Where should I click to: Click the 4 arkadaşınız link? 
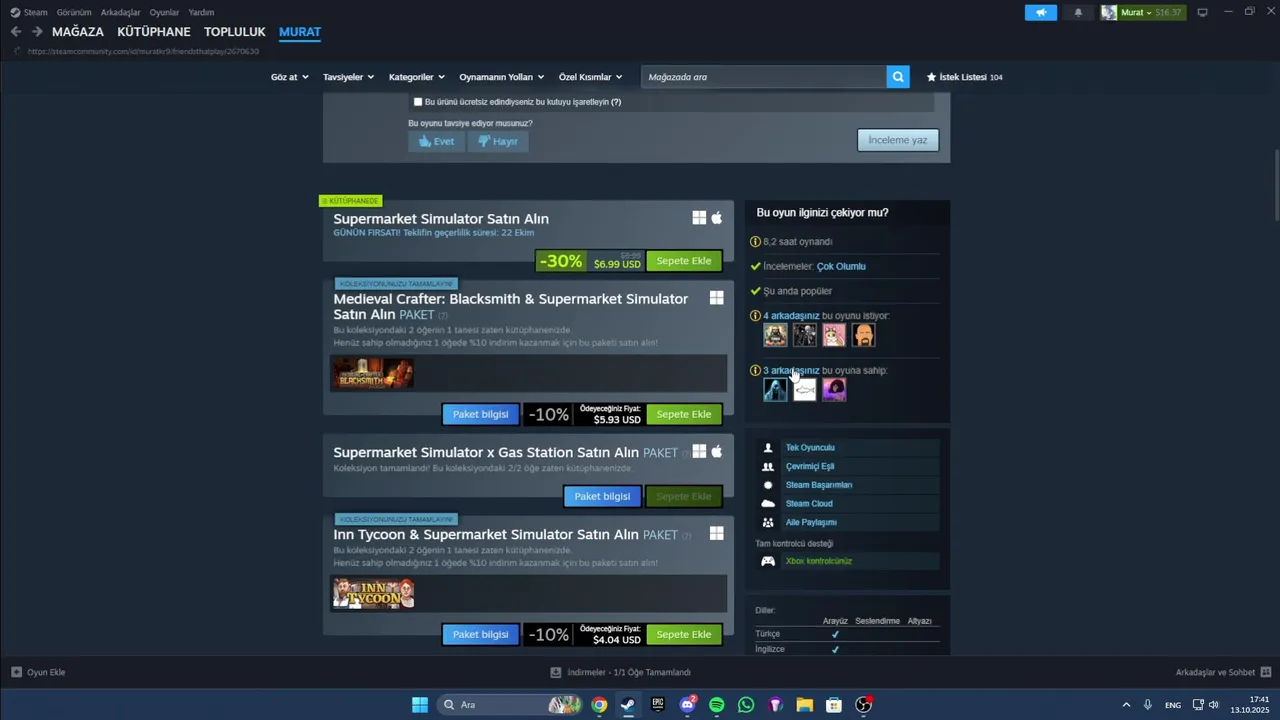(791, 316)
